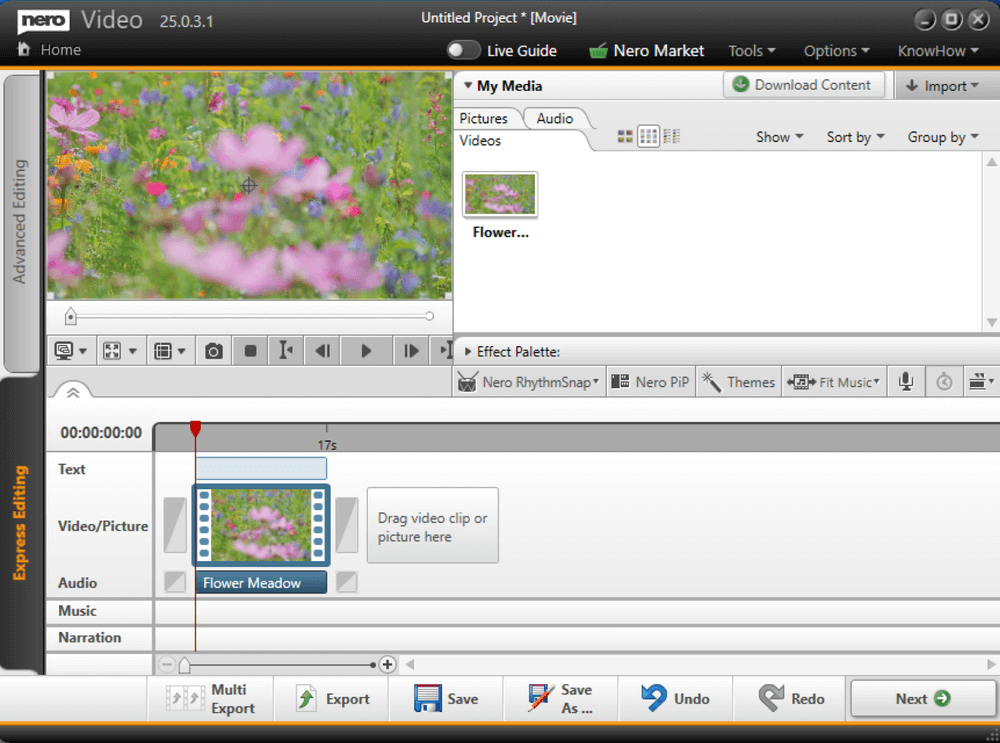Take a snapshot with the camera icon

tap(214, 350)
